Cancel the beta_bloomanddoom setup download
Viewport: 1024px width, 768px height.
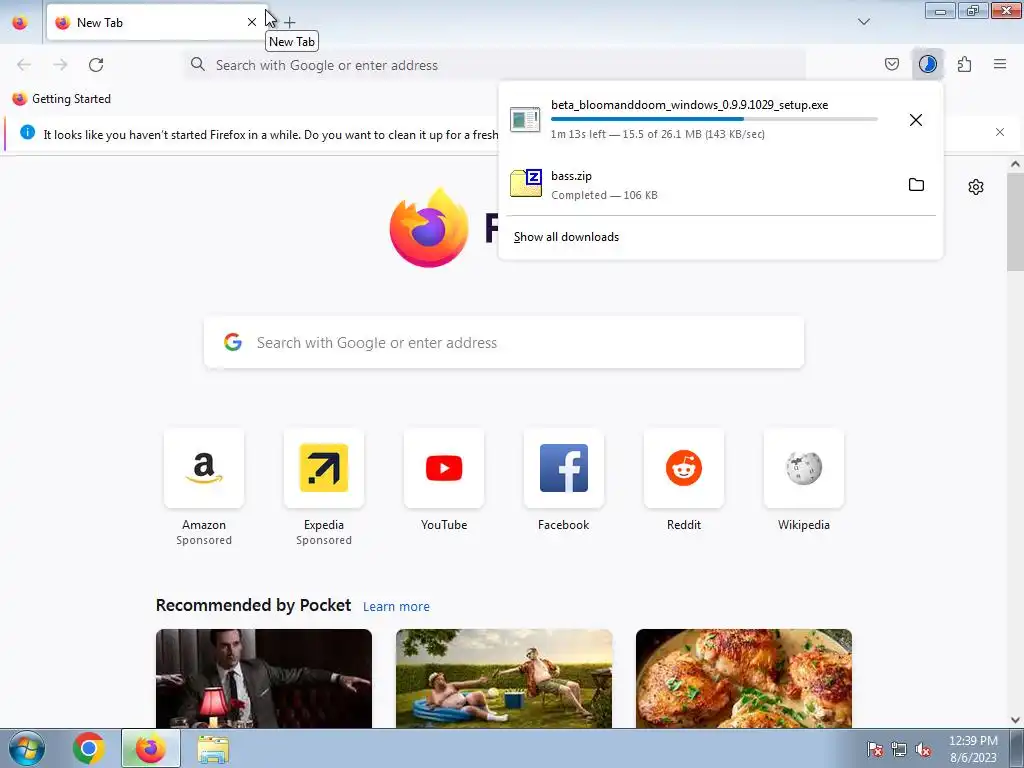[916, 120]
